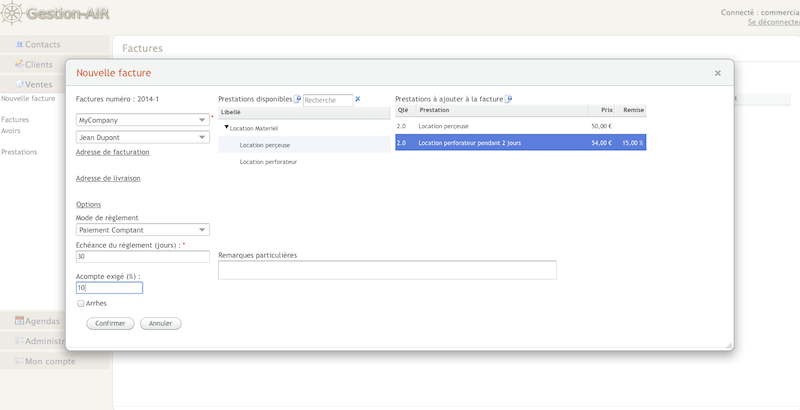Expand Adresse de facturation section

[x=113, y=152]
